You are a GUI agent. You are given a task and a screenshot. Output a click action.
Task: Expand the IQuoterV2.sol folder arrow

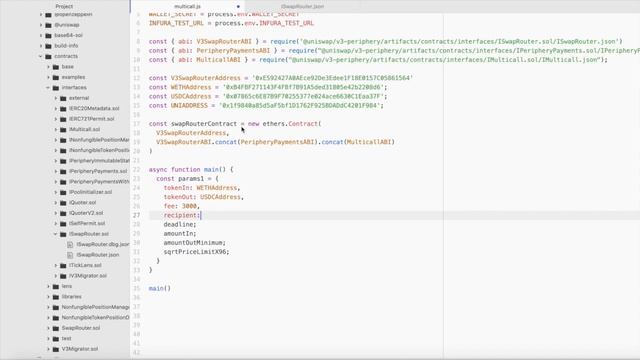coord(56,213)
